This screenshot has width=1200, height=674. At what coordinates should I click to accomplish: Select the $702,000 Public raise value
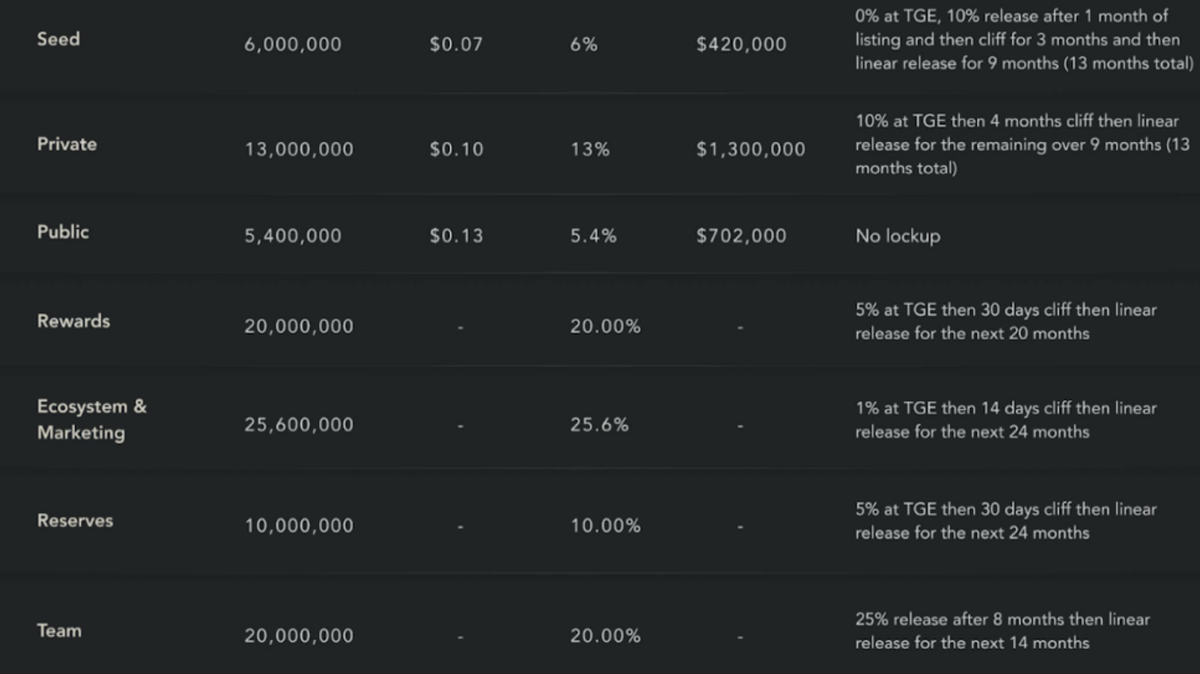(x=741, y=236)
